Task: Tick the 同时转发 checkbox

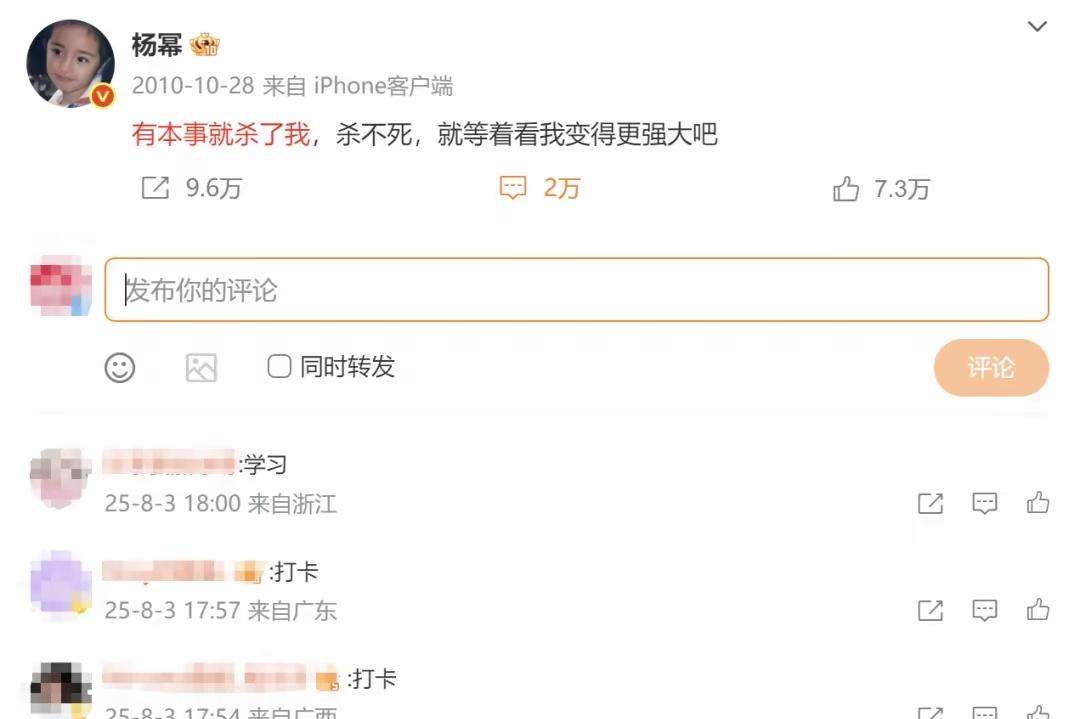Action: [x=279, y=366]
